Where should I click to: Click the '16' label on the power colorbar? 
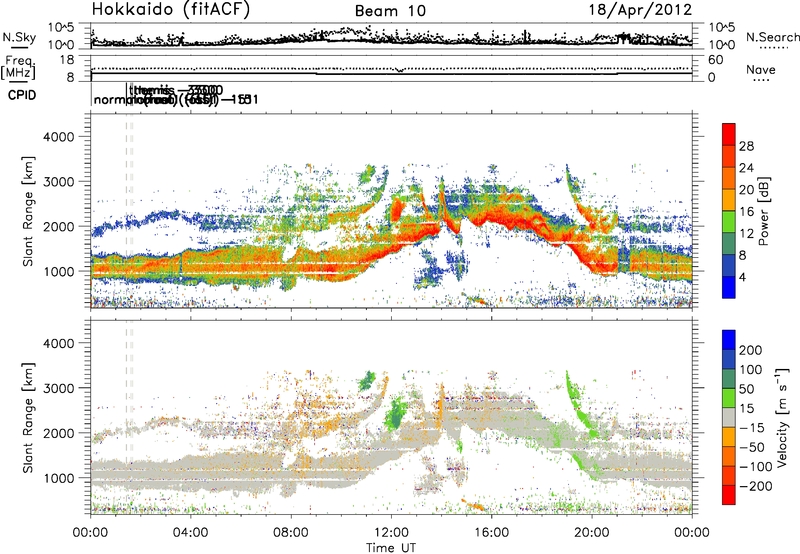(746, 212)
